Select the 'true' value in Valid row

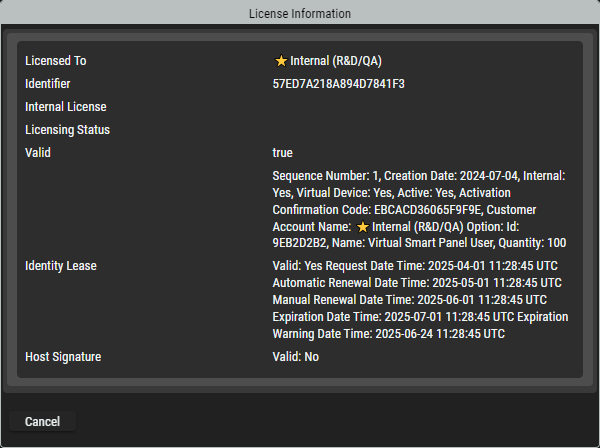282,153
